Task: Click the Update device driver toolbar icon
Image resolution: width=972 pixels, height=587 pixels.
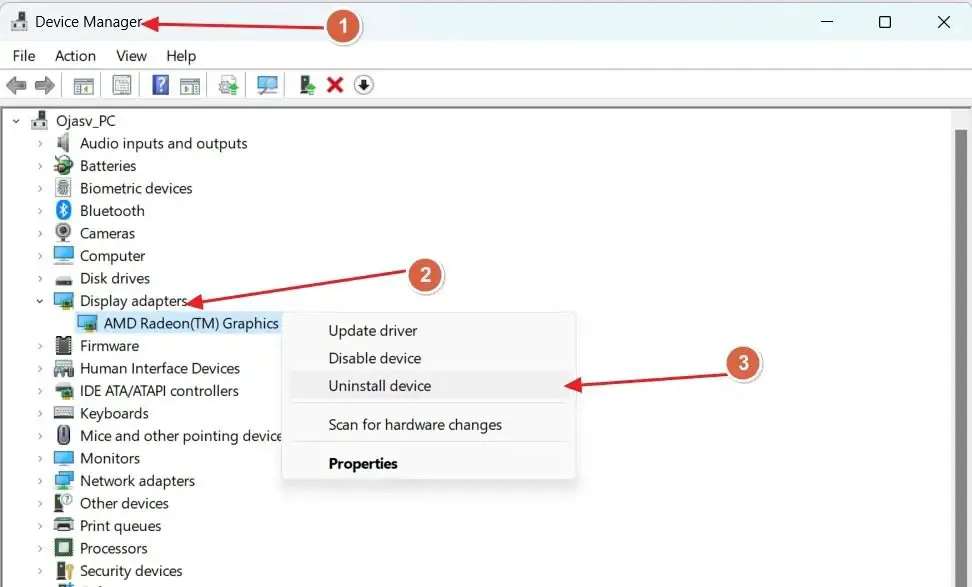Action: 228,85
